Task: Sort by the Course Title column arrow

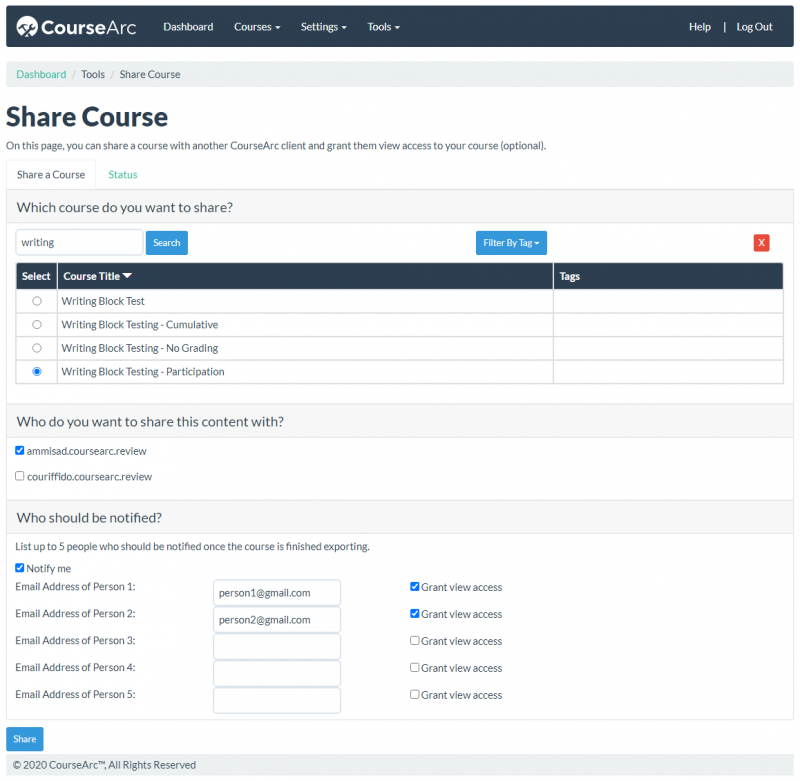Action: 128,276
